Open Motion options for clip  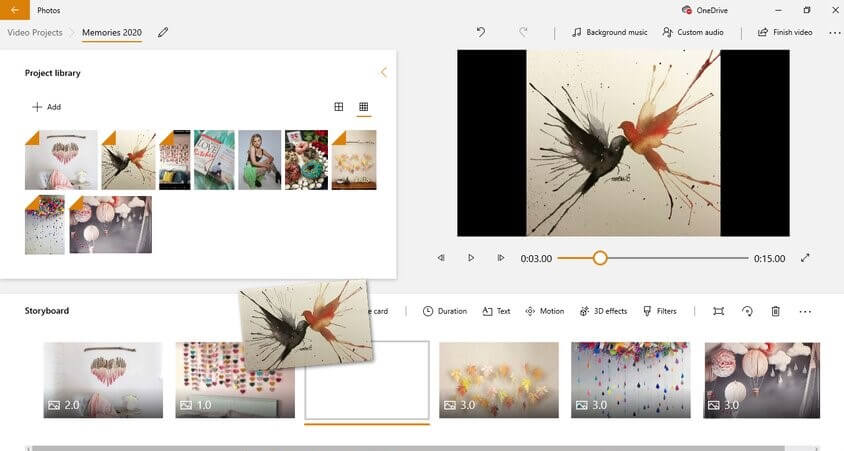tap(544, 311)
